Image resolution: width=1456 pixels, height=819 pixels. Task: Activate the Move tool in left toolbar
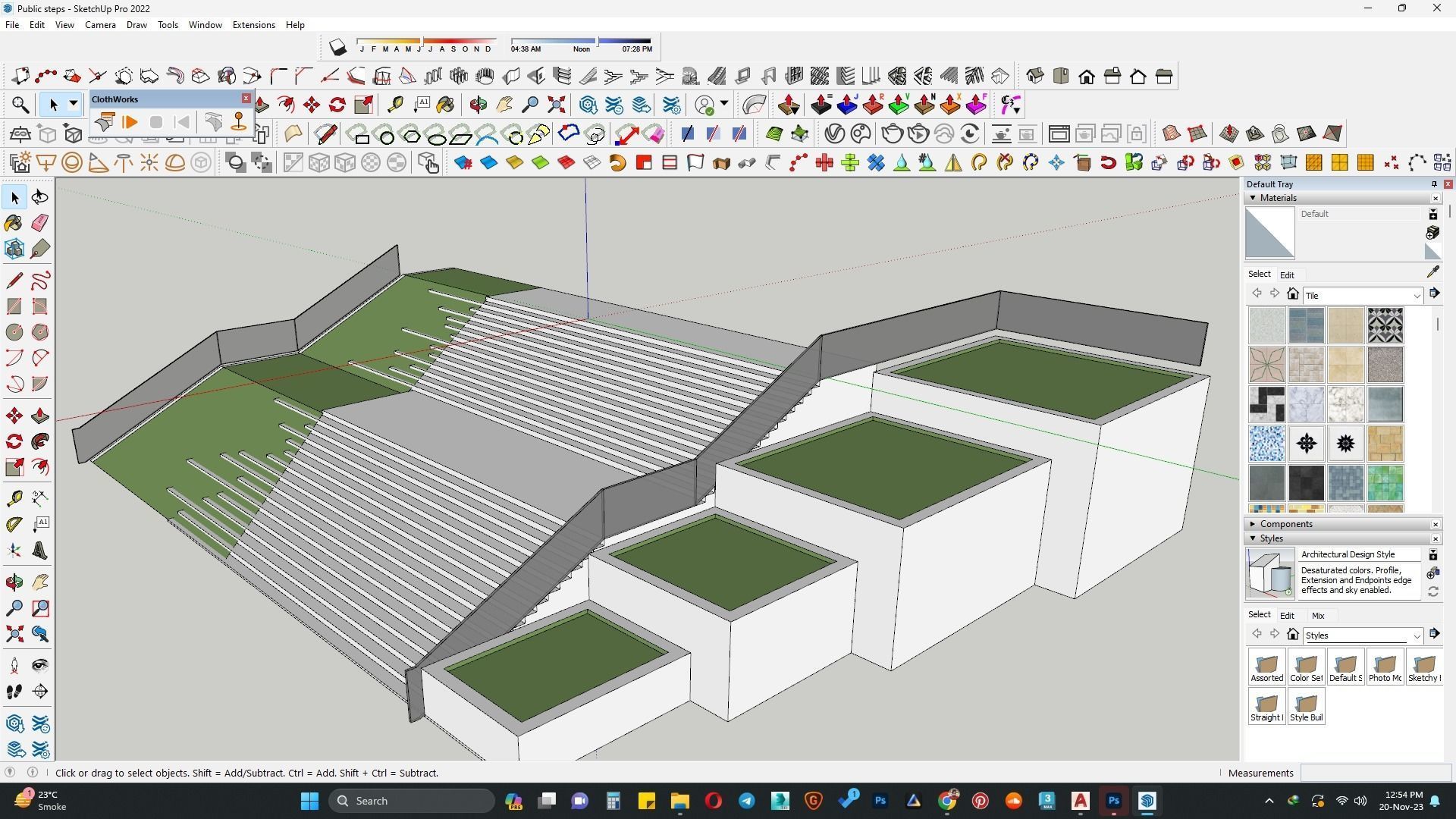pyautogui.click(x=14, y=416)
